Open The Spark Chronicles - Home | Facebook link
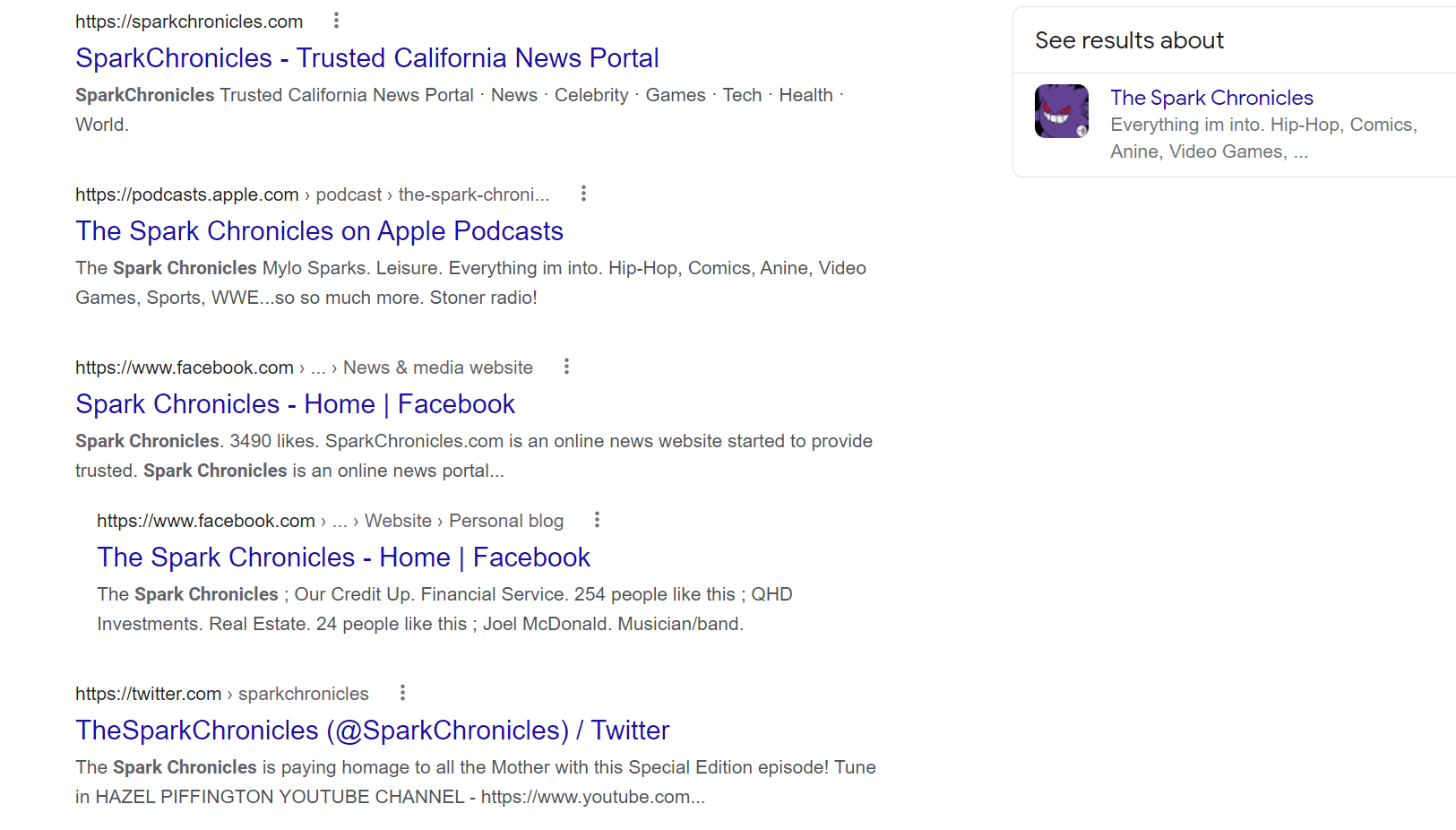The height and width of the screenshot is (830, 1456). pos(343,558)
